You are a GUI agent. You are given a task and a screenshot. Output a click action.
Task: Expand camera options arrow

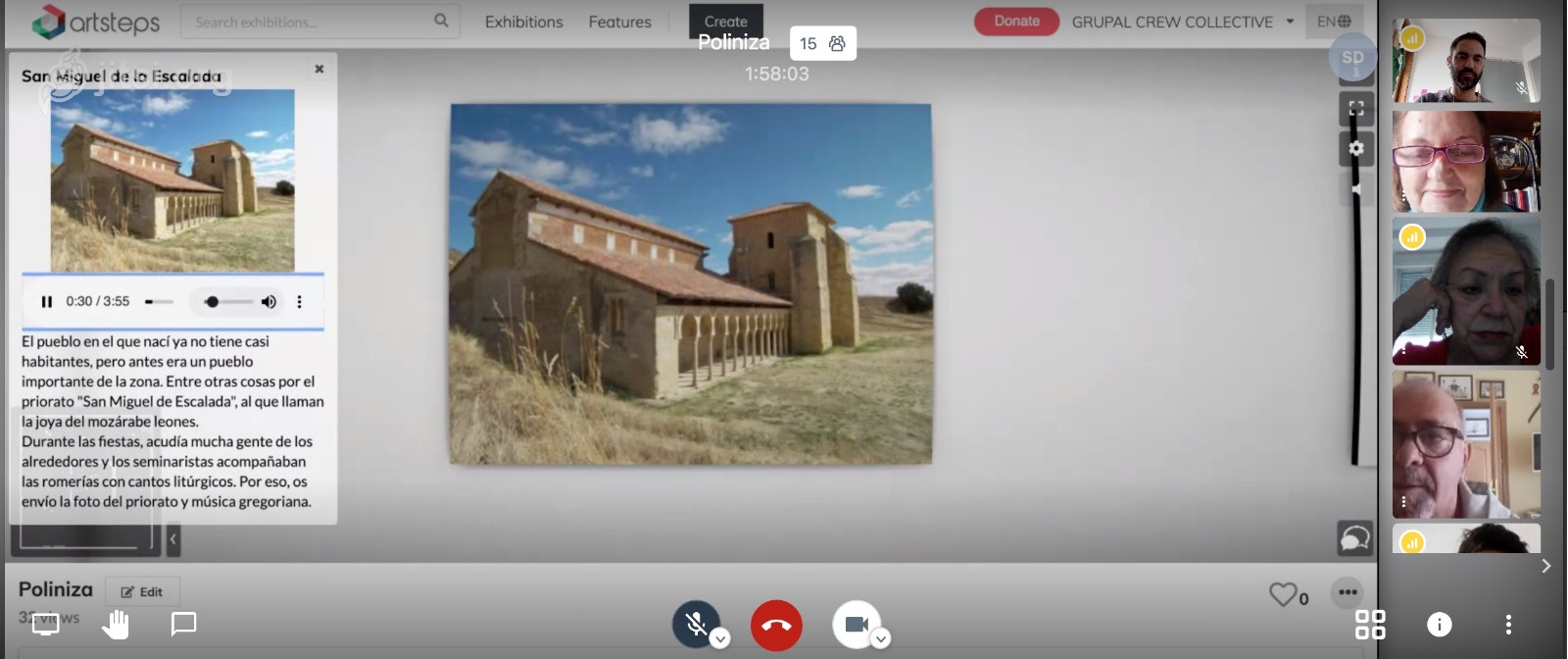(x=881, y=639)
